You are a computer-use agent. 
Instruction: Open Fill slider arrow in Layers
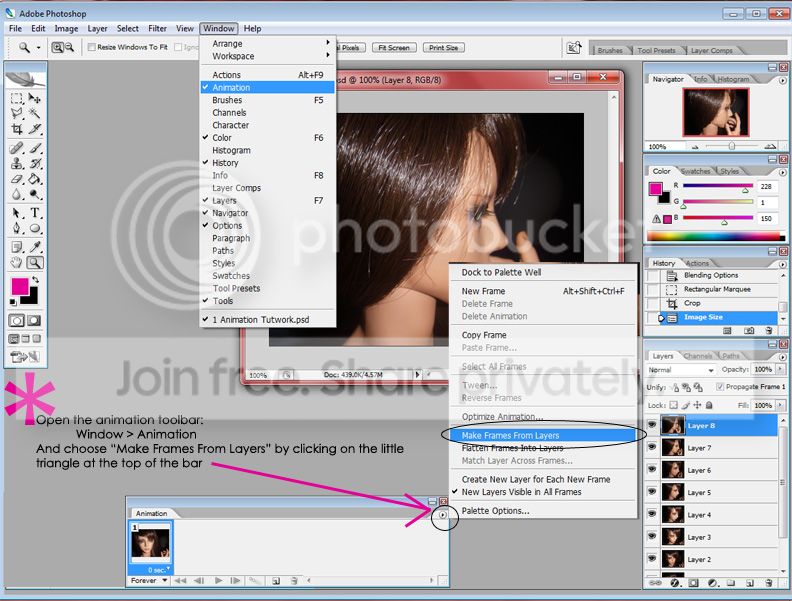pyautogui.click(x=780, y=405)
